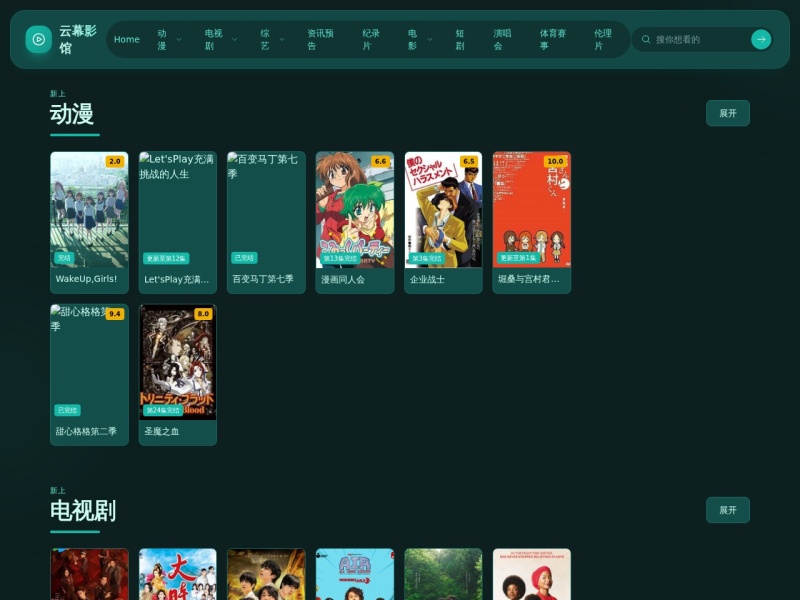800x600 pixels.
Task: Click the 6.5 rating badge
Action: [x=468, y=161]
